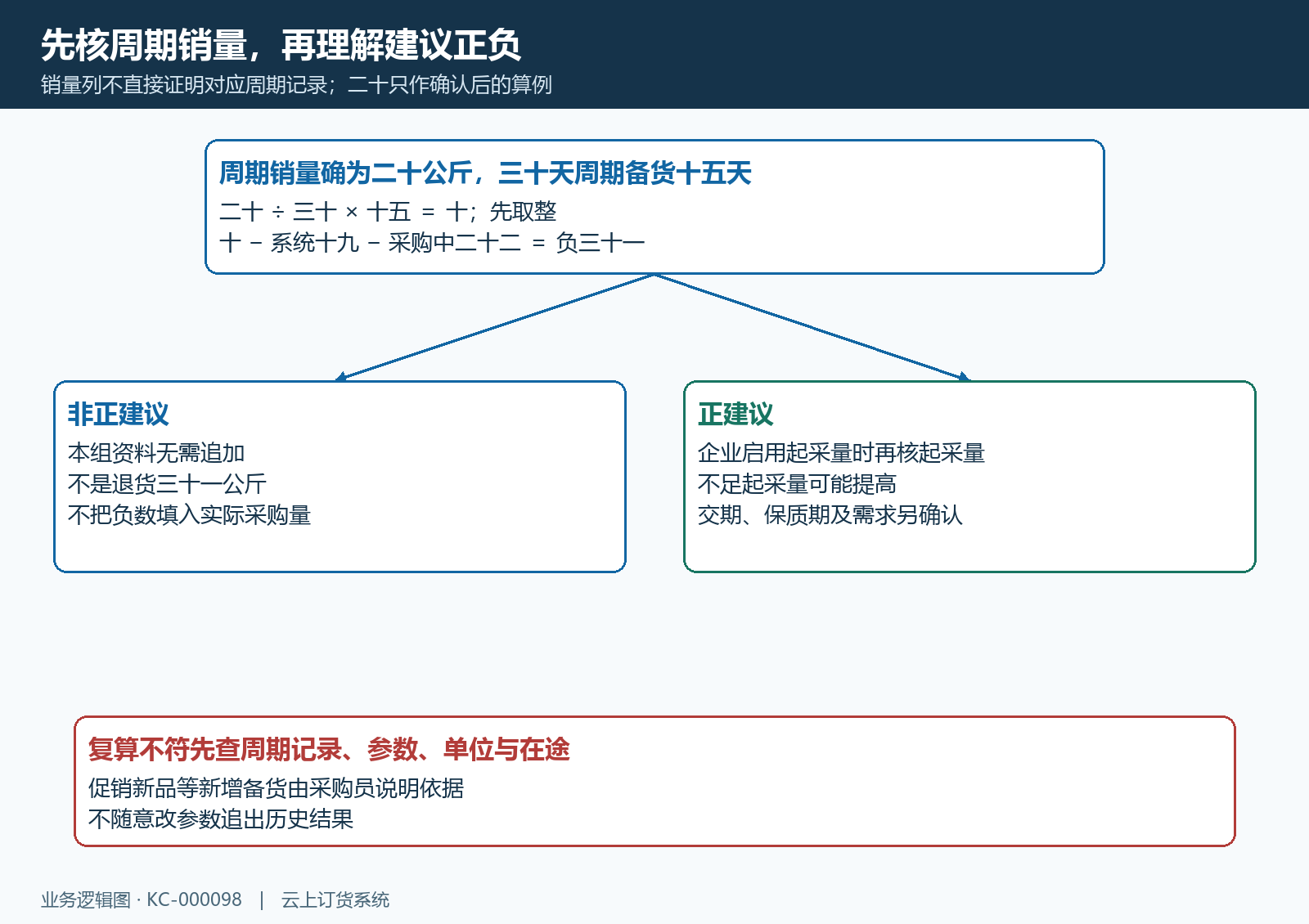Click footer text 业务逻辑图 · KC-000098
The image size is (1309, 924).
142,900
